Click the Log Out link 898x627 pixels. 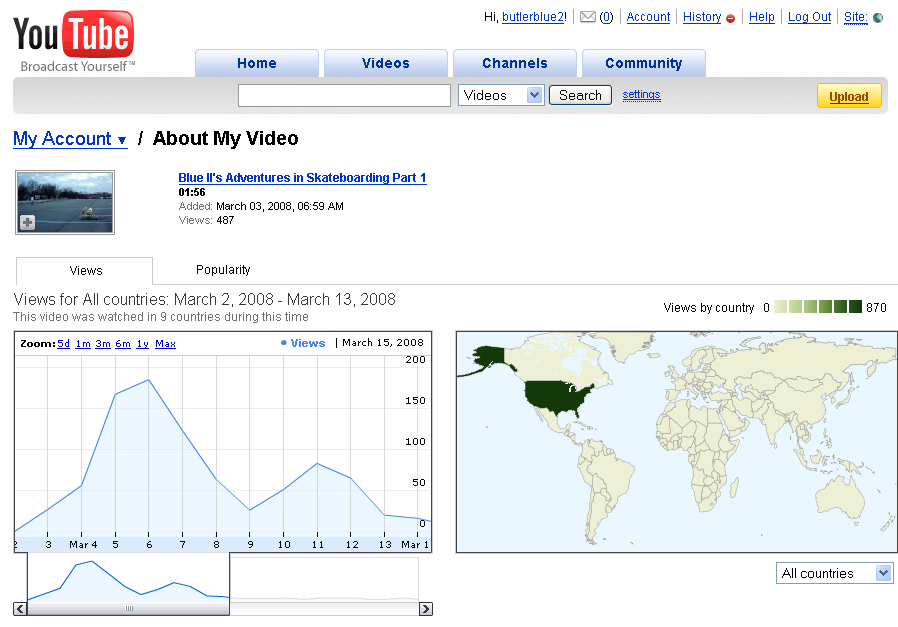pyautogui.click(x=809, y=17)
